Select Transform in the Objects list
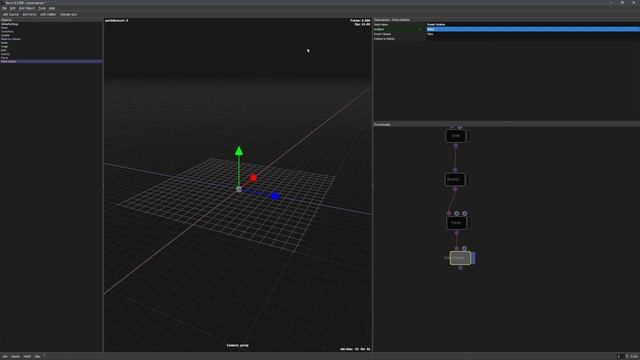Viewport: 640px width, 360px height. click(x=51, y=31)
